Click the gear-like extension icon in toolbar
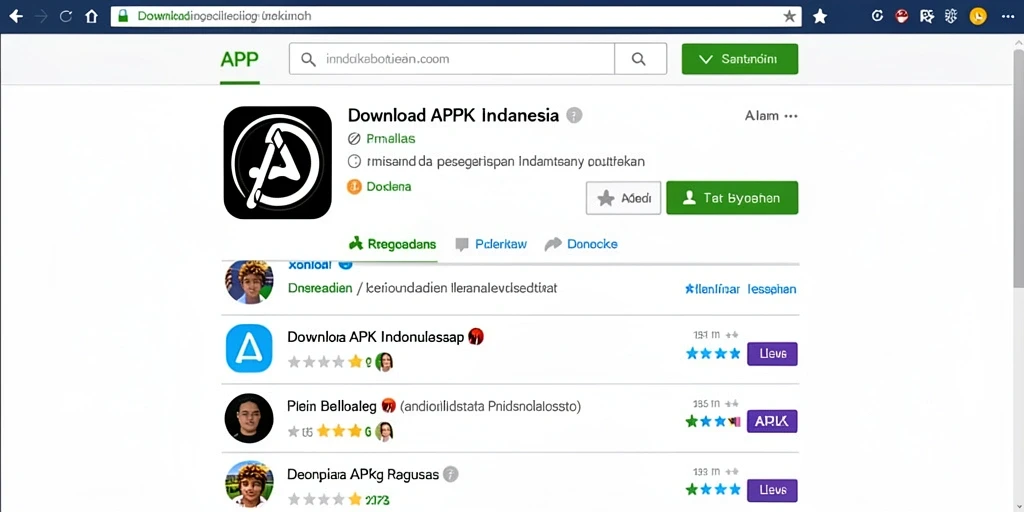Image resolution: width=1024 pixels, height=512 pixels. (x=951, y=16)
